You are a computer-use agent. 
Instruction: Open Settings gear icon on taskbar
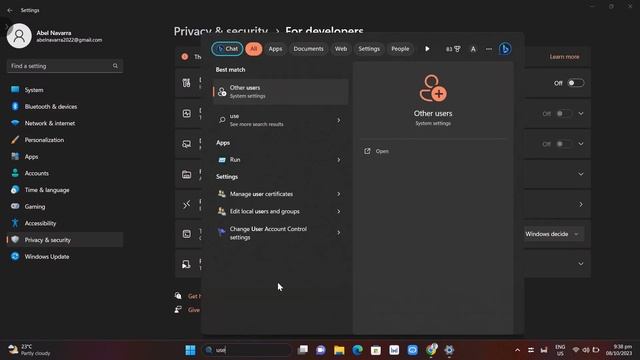[449, 350]
